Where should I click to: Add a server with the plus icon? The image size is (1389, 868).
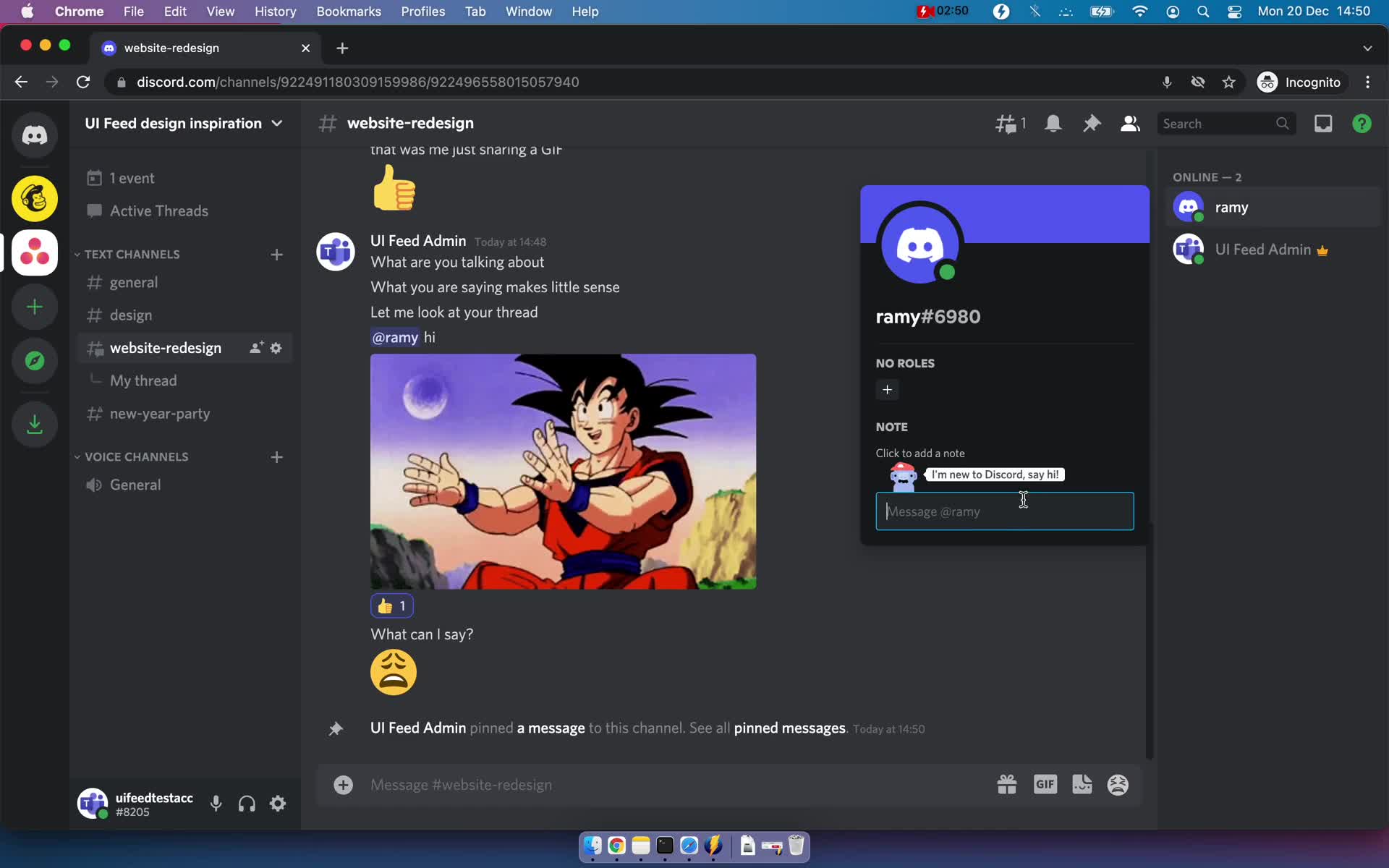click(34, 307)
